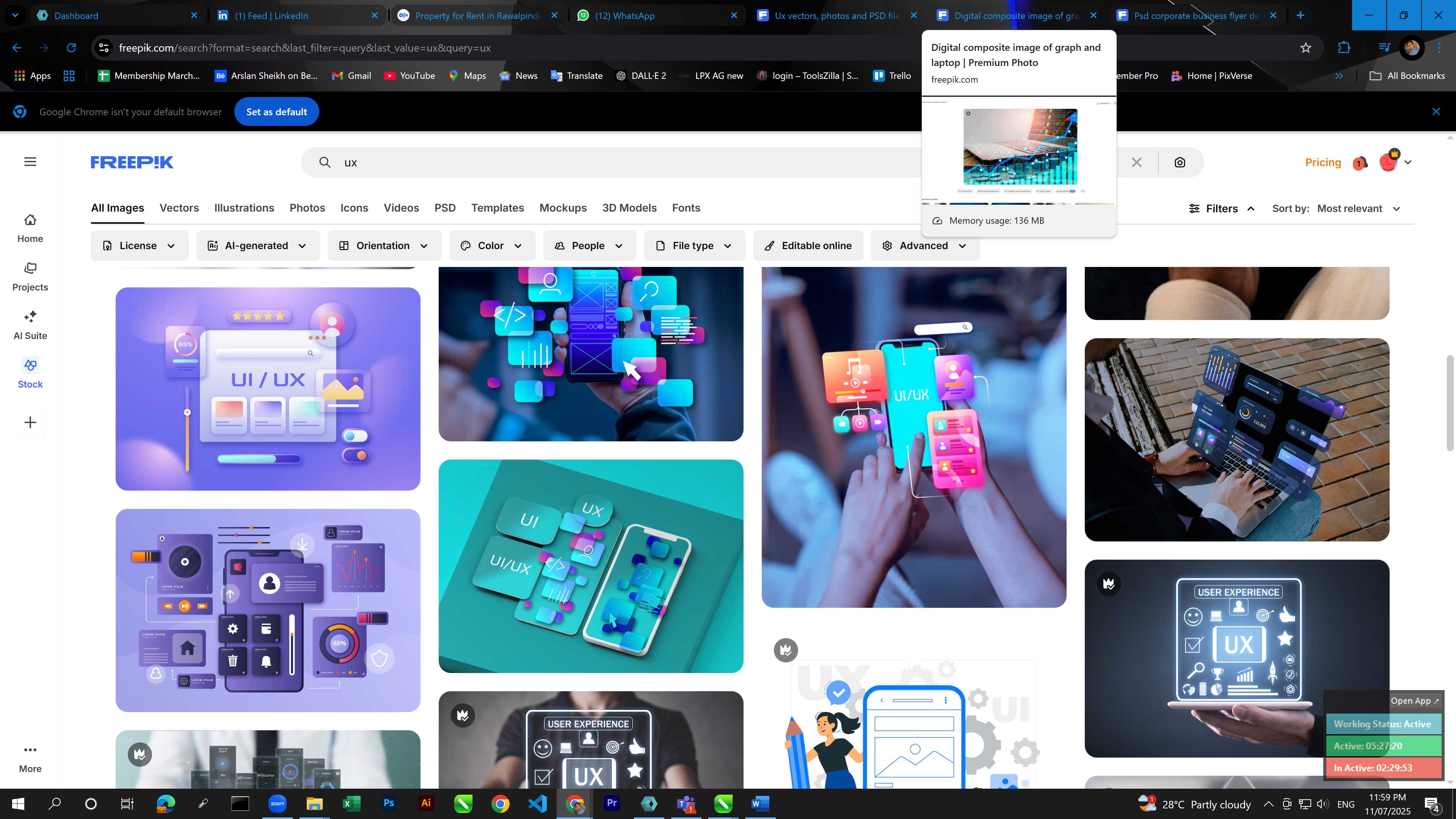Open search by image camera icon
Viewport: 1456px width, 819px height.
point(1180,162)
